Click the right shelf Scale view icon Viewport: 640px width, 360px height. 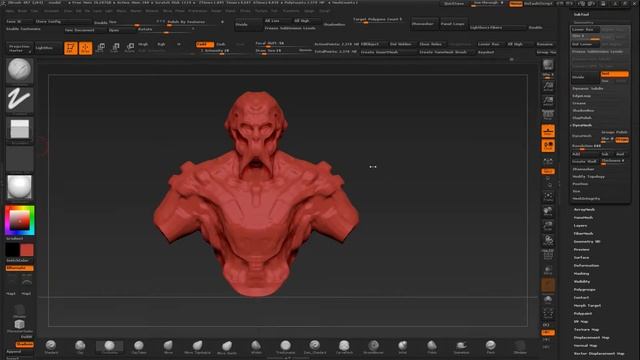tap(548, 226)
